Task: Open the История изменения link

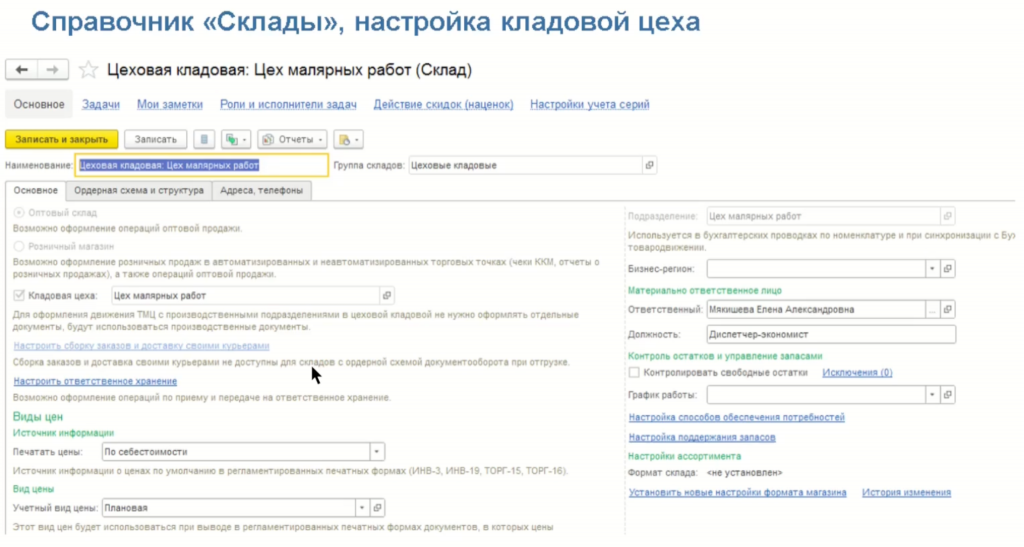Action: click(x=906, y=492)
